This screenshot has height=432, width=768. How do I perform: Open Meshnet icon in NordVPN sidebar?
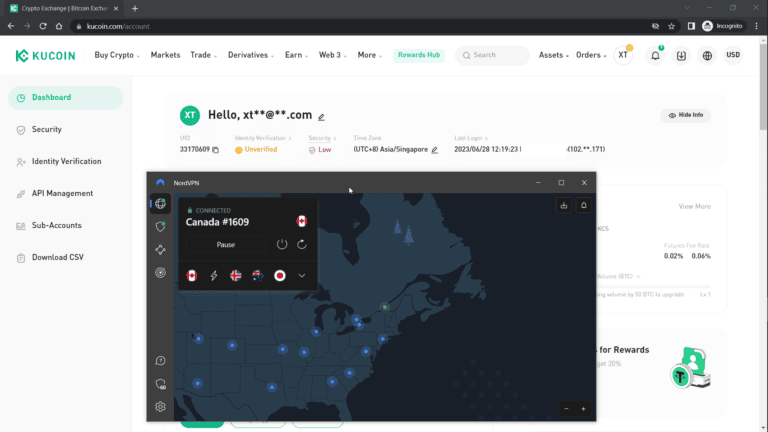(160, 250)
